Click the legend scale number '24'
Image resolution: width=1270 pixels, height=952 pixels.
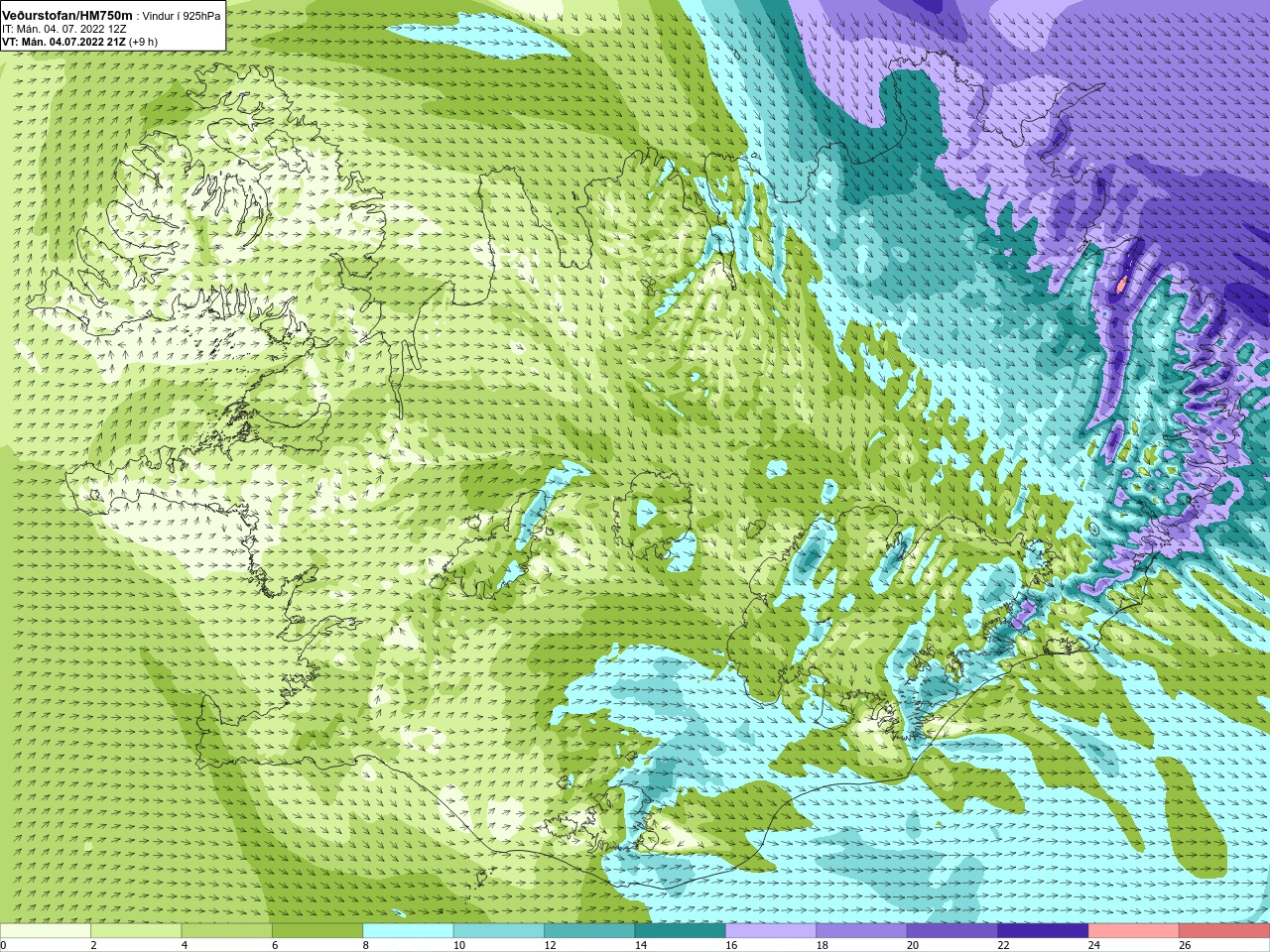click(x=1094, y=945)
